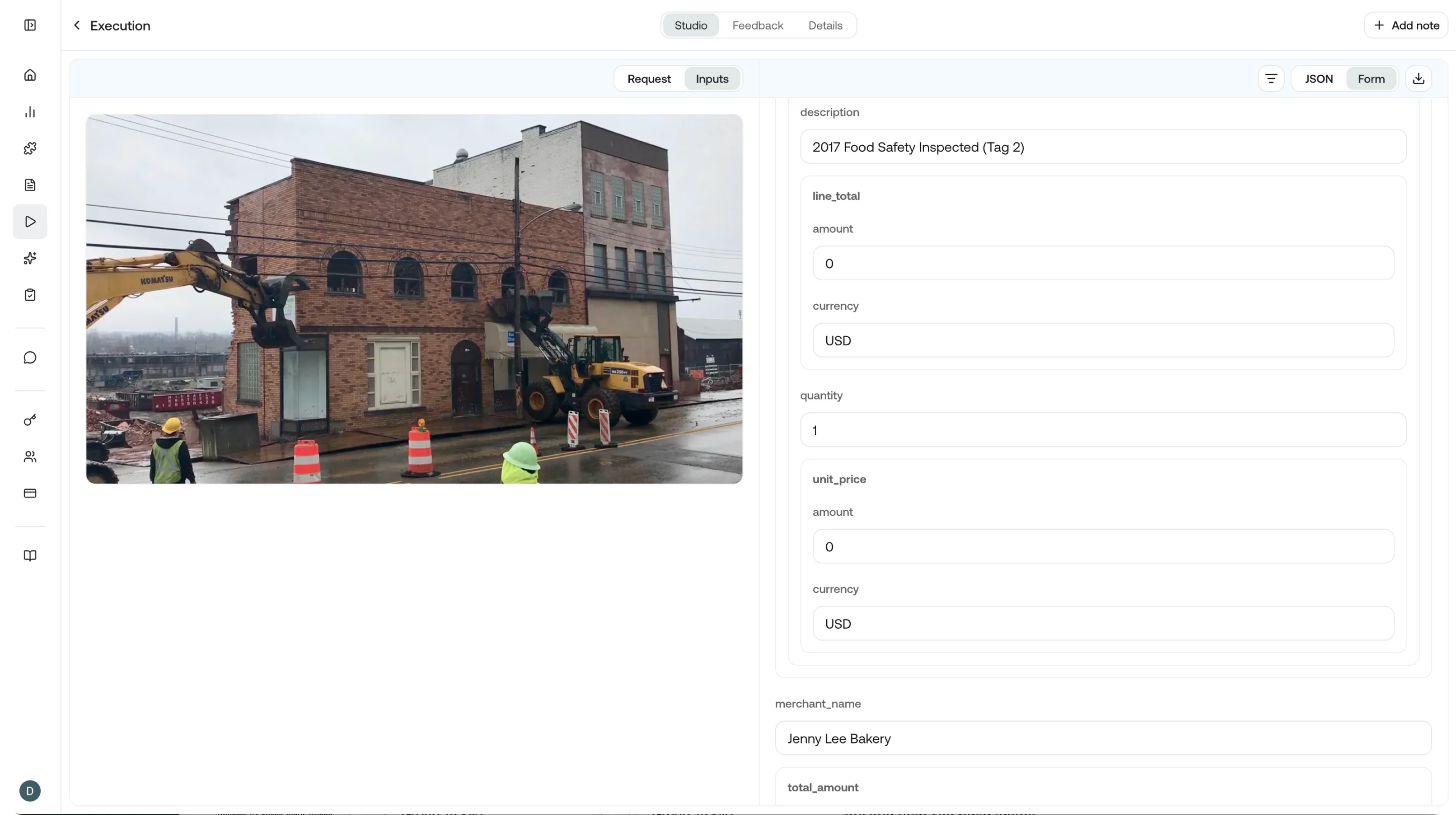Click the unit_price currency USD field
1456x815 pixels.
pos(1103,624)
